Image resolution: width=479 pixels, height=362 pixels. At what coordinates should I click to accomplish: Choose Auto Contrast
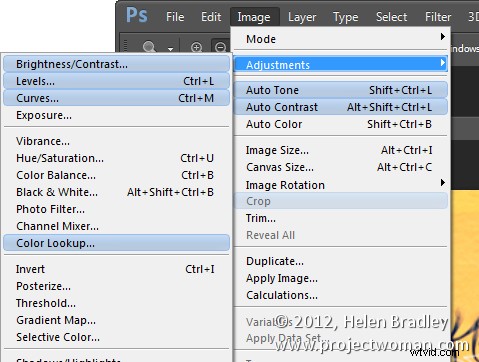tap(340, 107)
